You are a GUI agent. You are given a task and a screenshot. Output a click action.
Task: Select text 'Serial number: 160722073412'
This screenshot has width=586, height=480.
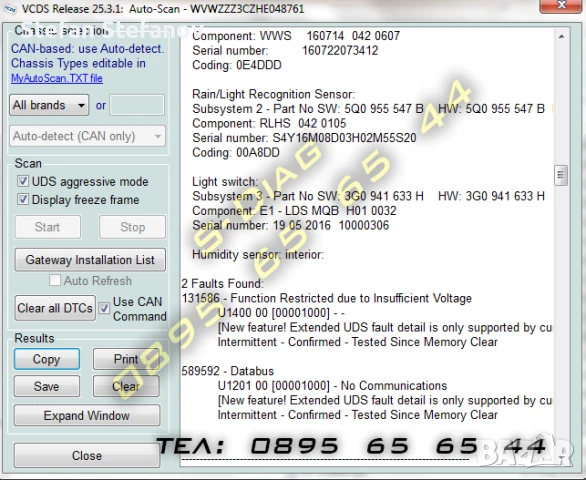[285, 50]
